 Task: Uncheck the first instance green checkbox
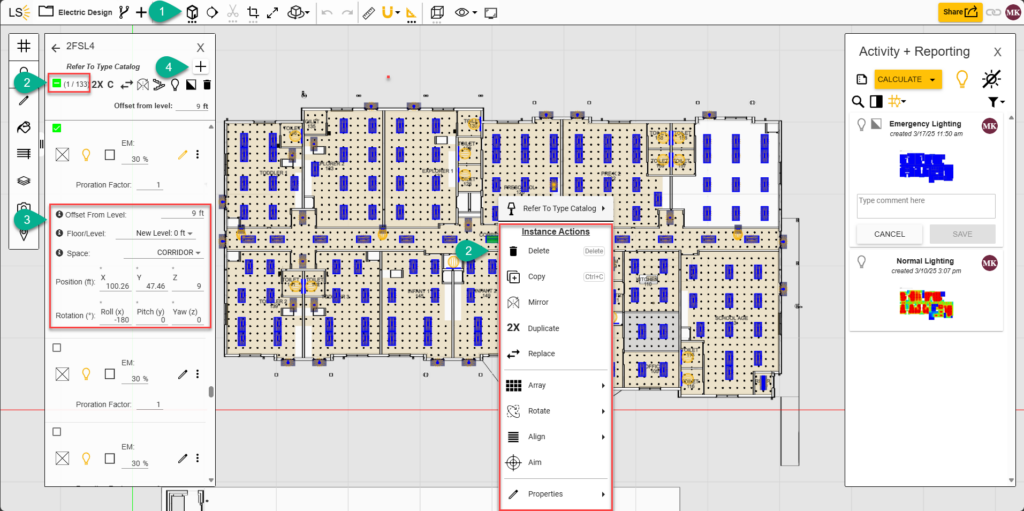coord(57,127)
